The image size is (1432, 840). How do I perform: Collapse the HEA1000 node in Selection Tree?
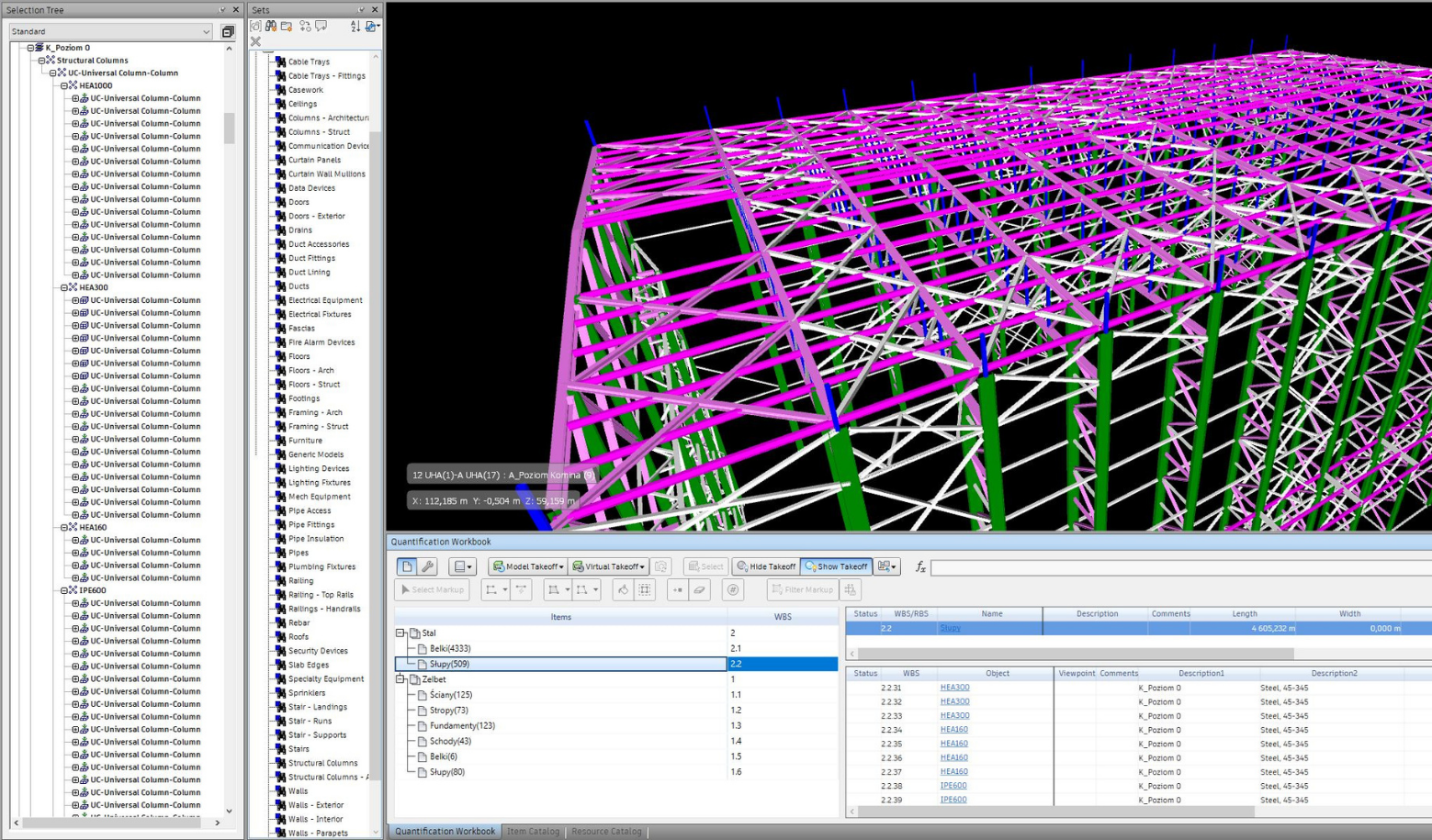(63, 85)
